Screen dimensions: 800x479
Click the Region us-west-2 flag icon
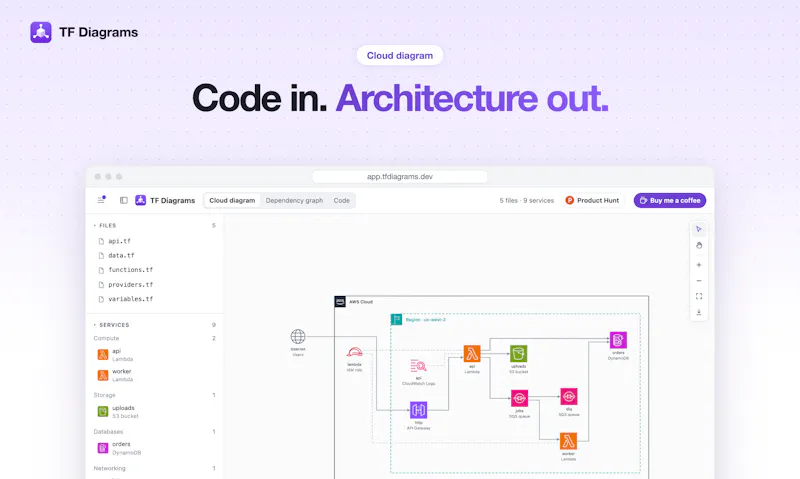[x=396, y=319]
